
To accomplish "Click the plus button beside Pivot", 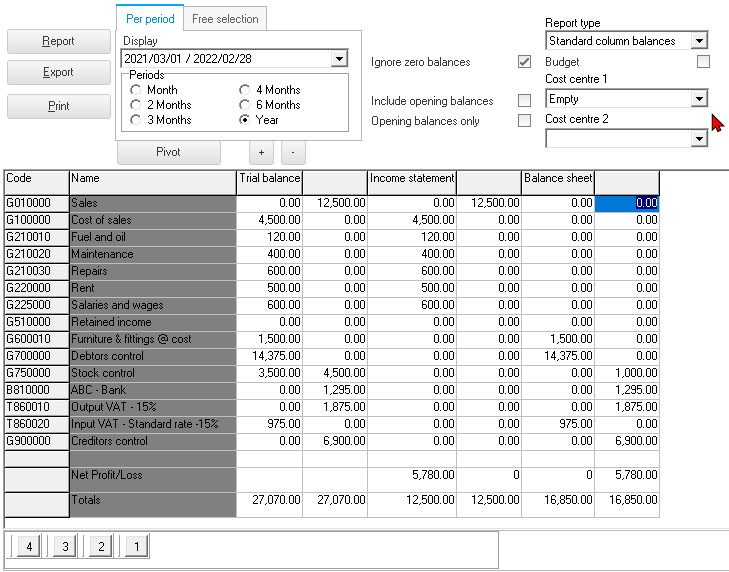I will pos(261,153).
